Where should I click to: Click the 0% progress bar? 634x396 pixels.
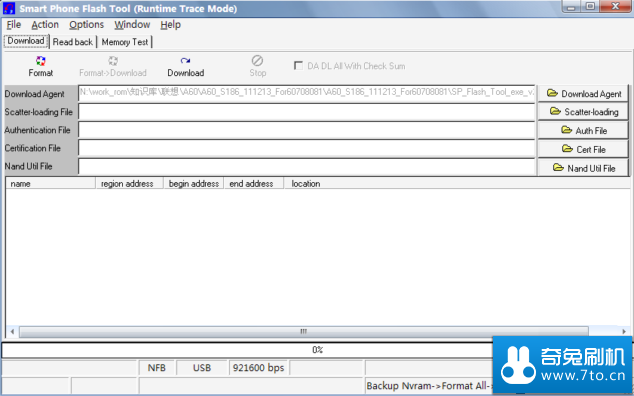pos(317,350)
